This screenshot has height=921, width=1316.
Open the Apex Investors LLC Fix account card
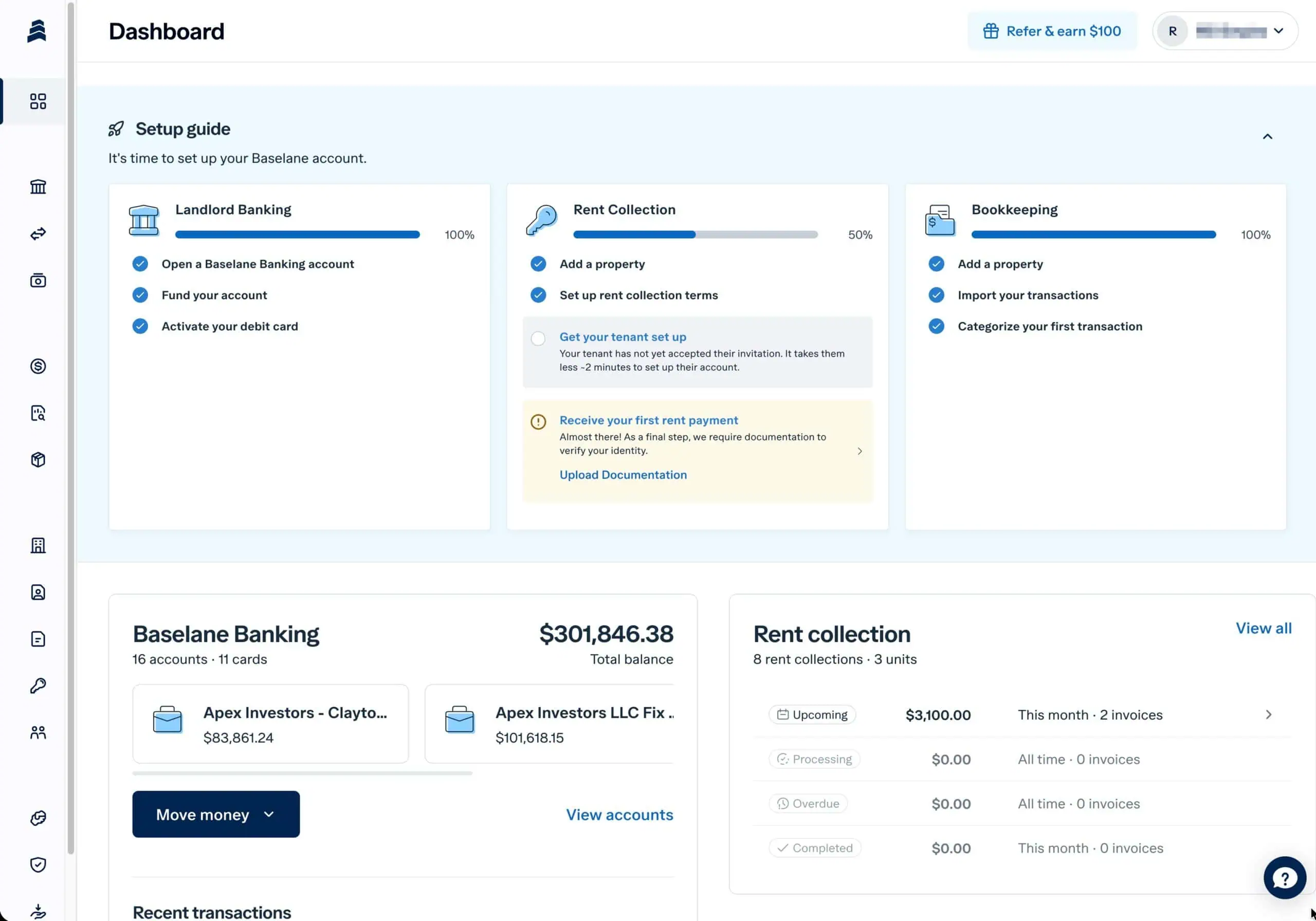tap(549, 724)
